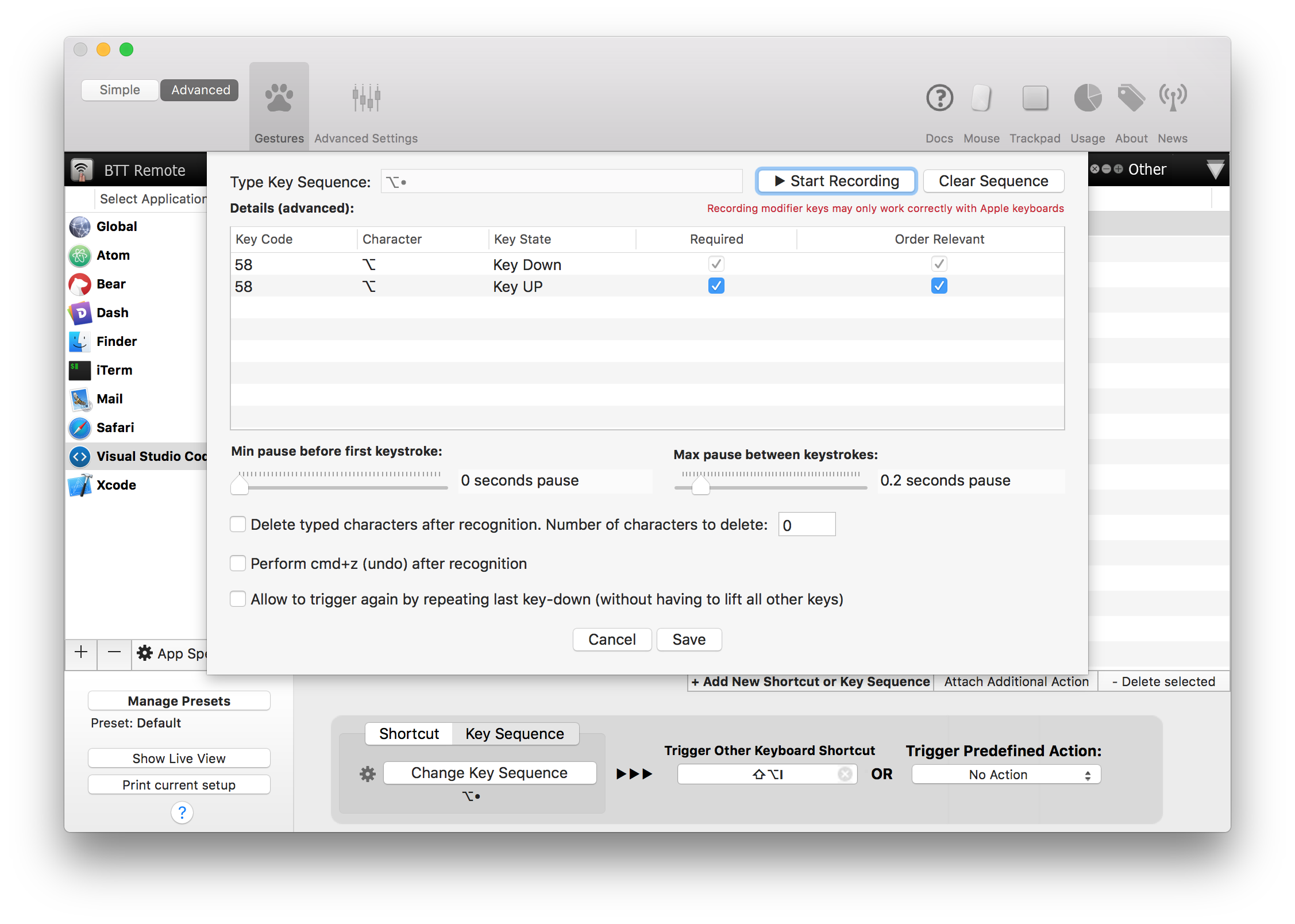The image size is (1295, 924).
Task: Enable 'Delete typed characters after recognition'
Action: [x=238, y=524]
